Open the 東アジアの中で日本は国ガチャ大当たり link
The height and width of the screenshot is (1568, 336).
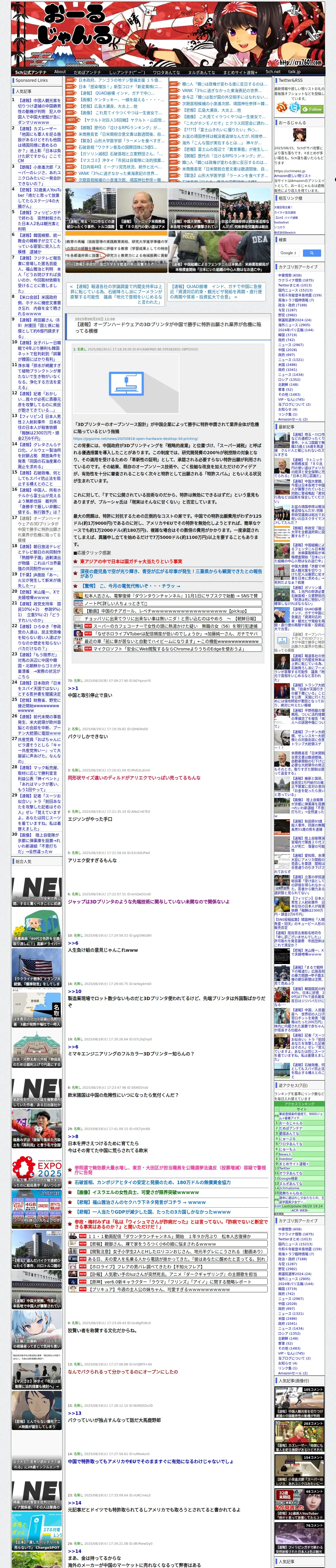pos(131,561)
